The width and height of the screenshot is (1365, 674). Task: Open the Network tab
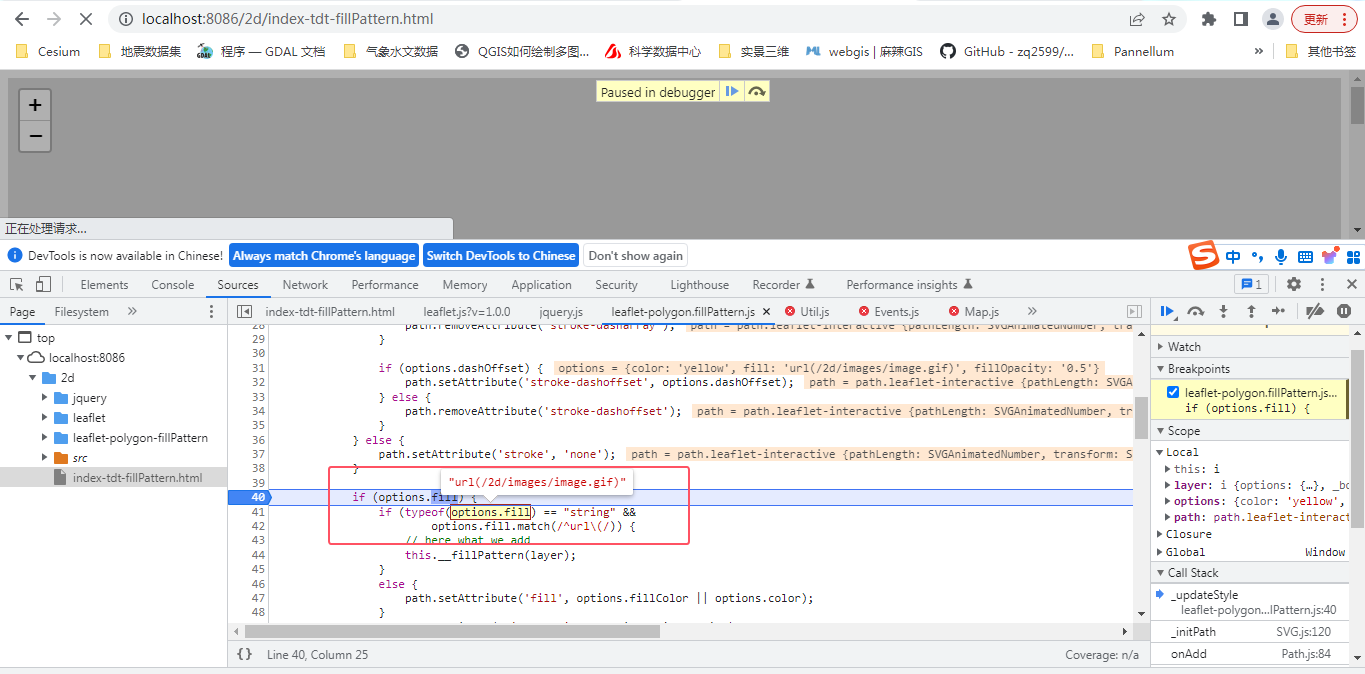coord(305,285)
